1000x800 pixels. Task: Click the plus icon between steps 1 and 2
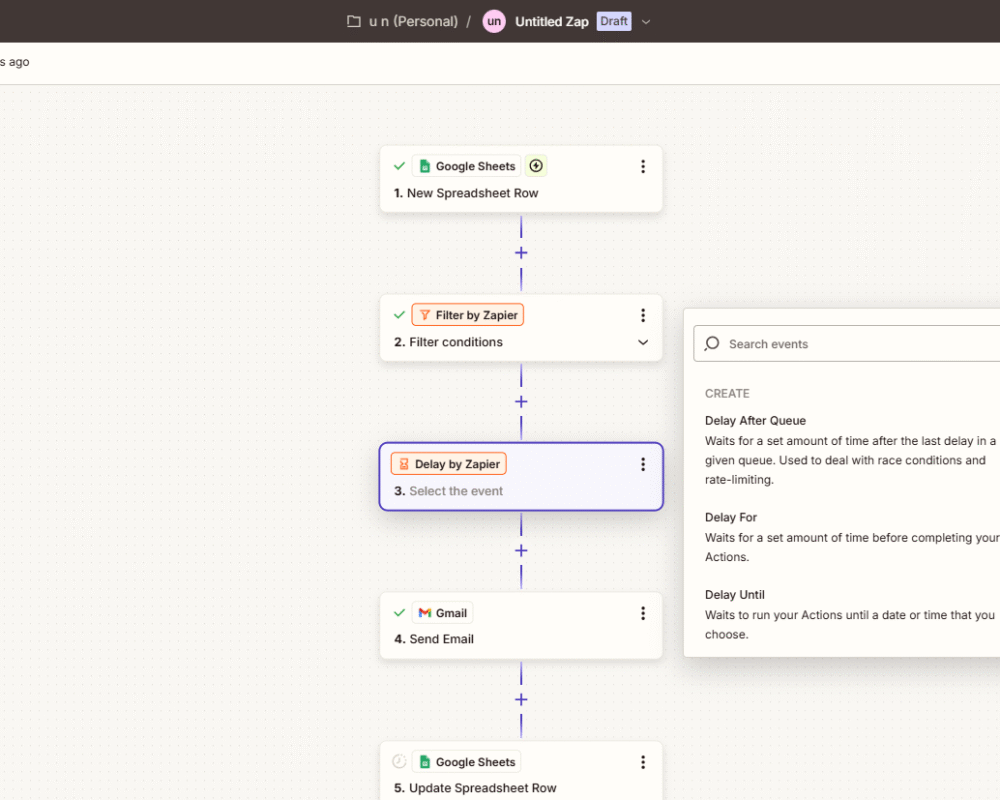(521, 253)
